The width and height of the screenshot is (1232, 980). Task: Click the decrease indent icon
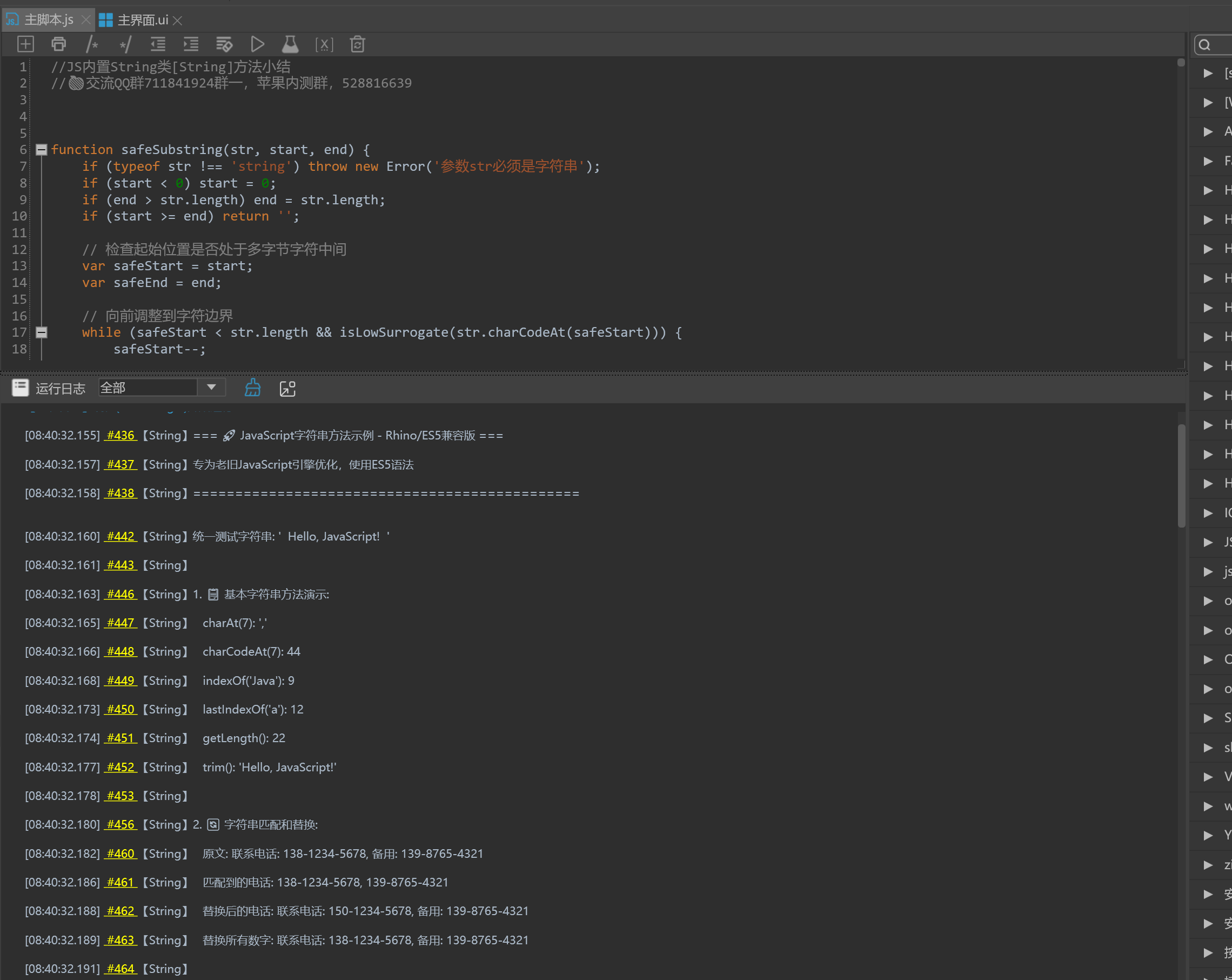point(158,44)
